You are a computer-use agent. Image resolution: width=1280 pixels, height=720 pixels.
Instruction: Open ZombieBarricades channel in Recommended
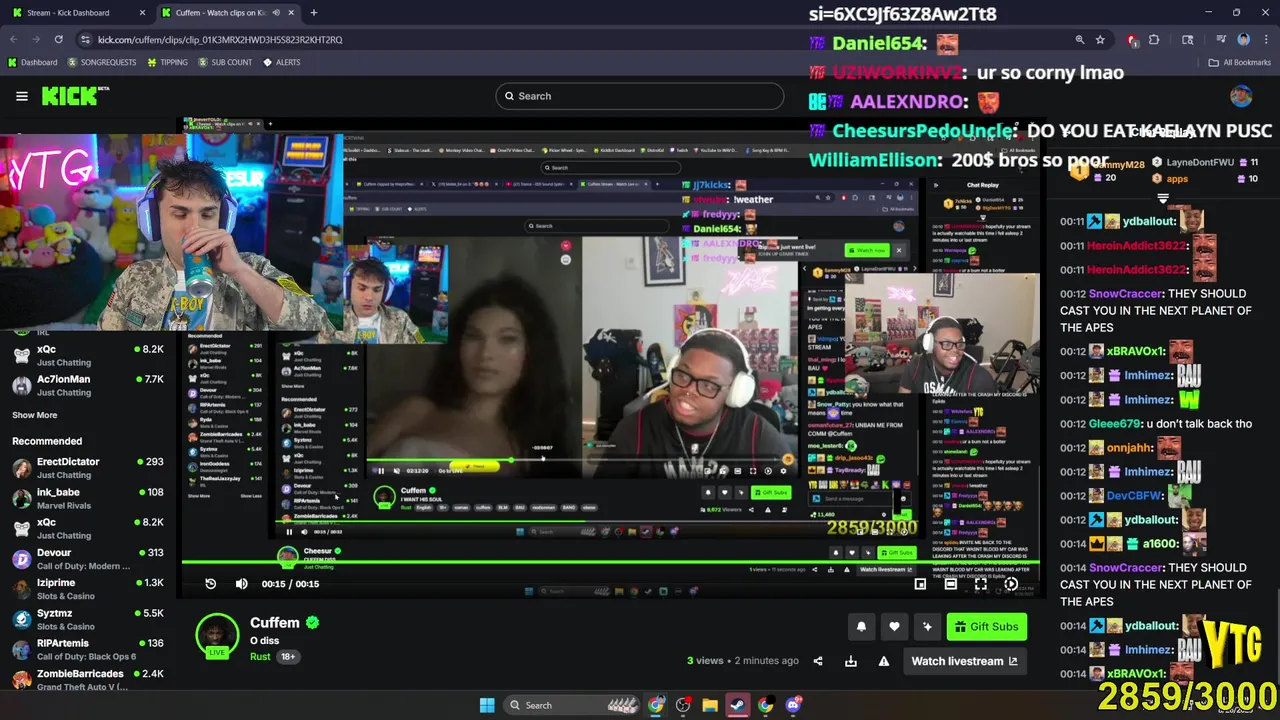pyautogui.click(x=88, y=680)
